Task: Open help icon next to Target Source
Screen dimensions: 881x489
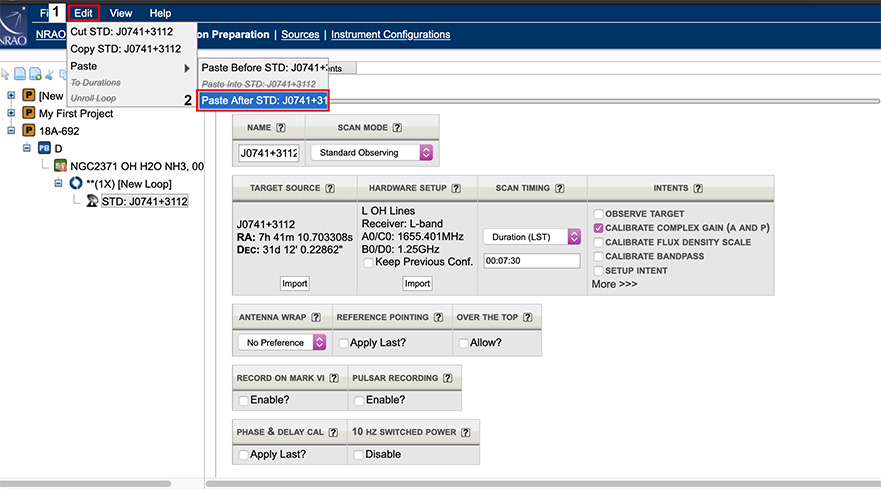Action: click(x=330, y=188)
